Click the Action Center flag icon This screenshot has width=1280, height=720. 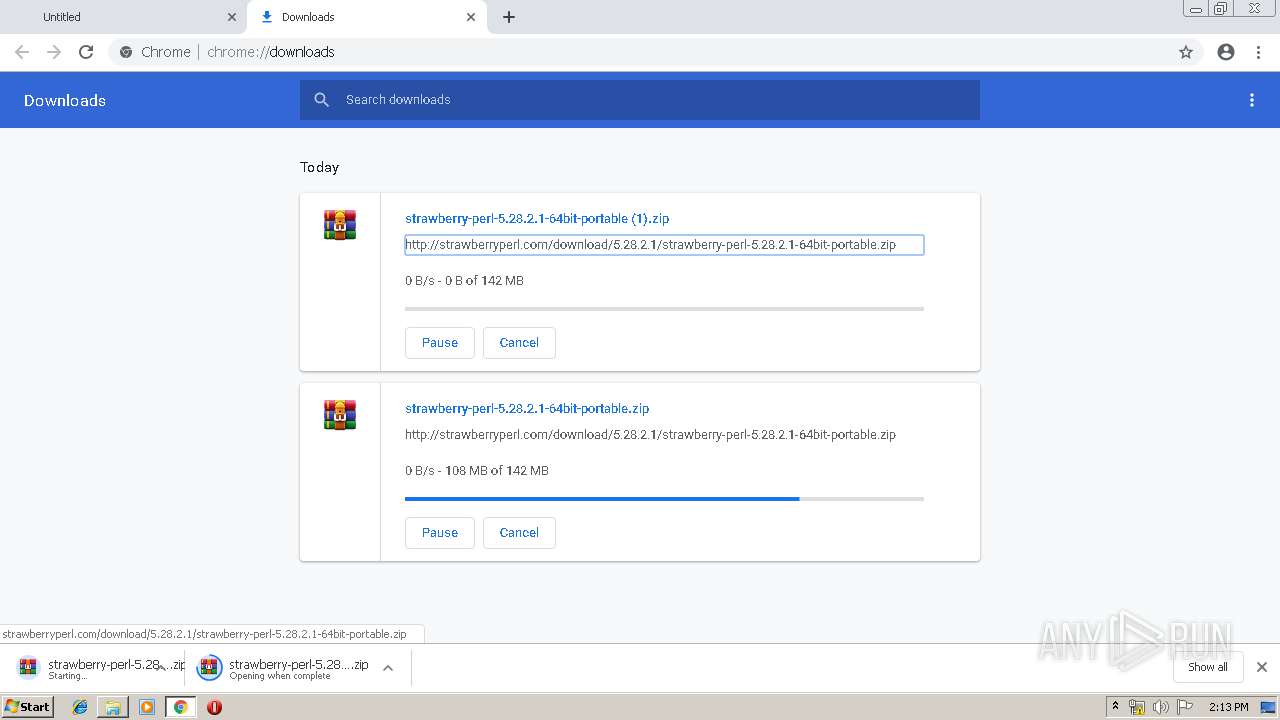tap(1183, 707)
